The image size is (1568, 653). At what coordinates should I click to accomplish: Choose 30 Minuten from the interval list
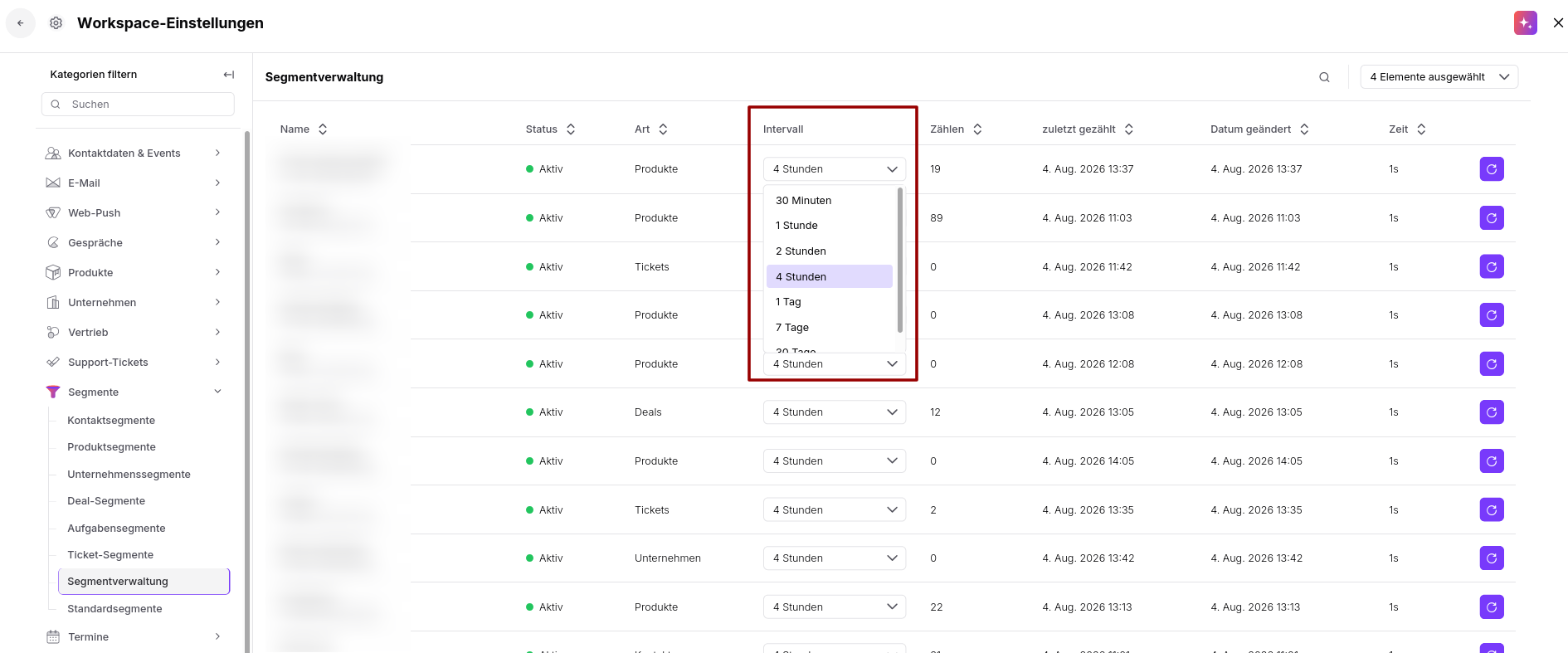tap(830, 201)
